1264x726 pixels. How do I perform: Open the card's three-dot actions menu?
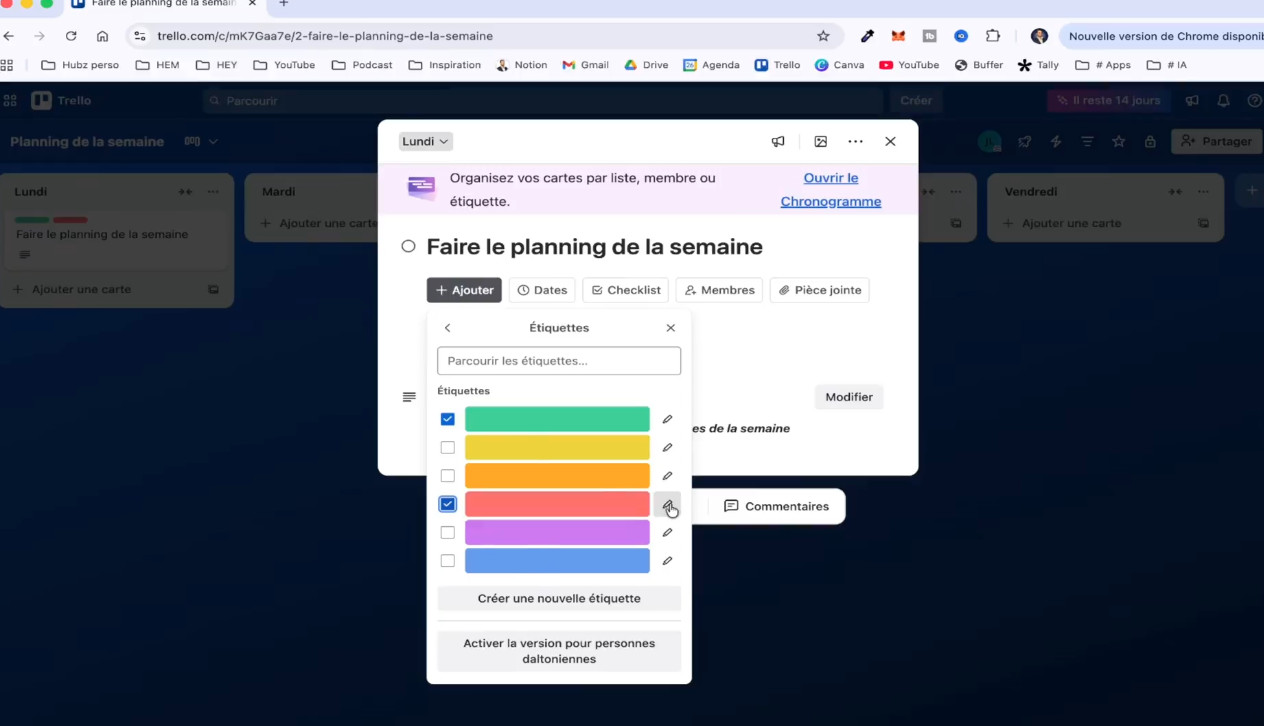click(x=855, y=142)
